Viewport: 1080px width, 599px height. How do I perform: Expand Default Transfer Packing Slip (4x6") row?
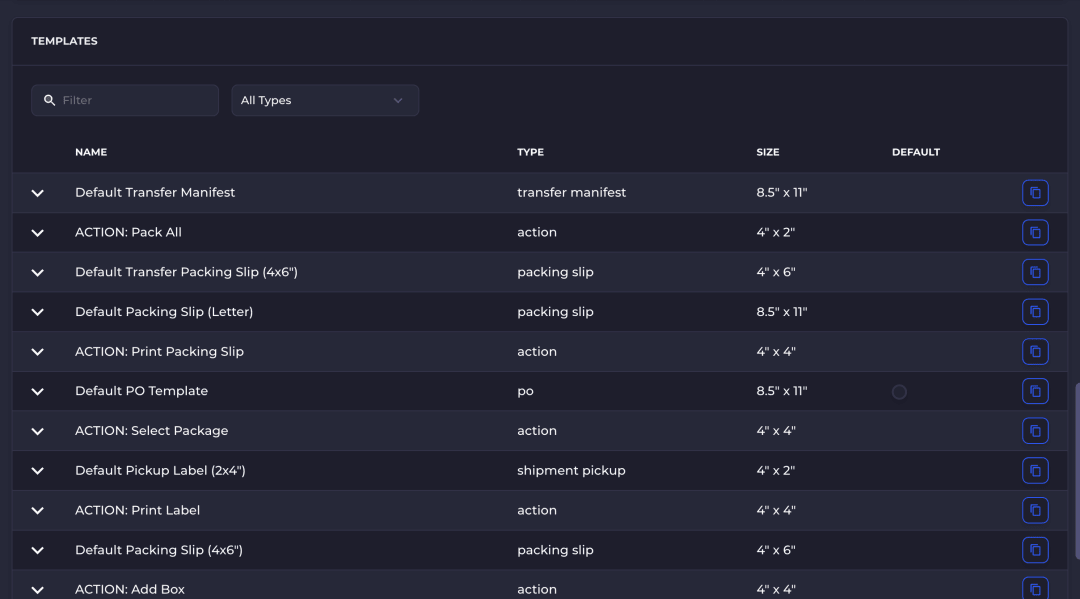(x=38, y=273)
